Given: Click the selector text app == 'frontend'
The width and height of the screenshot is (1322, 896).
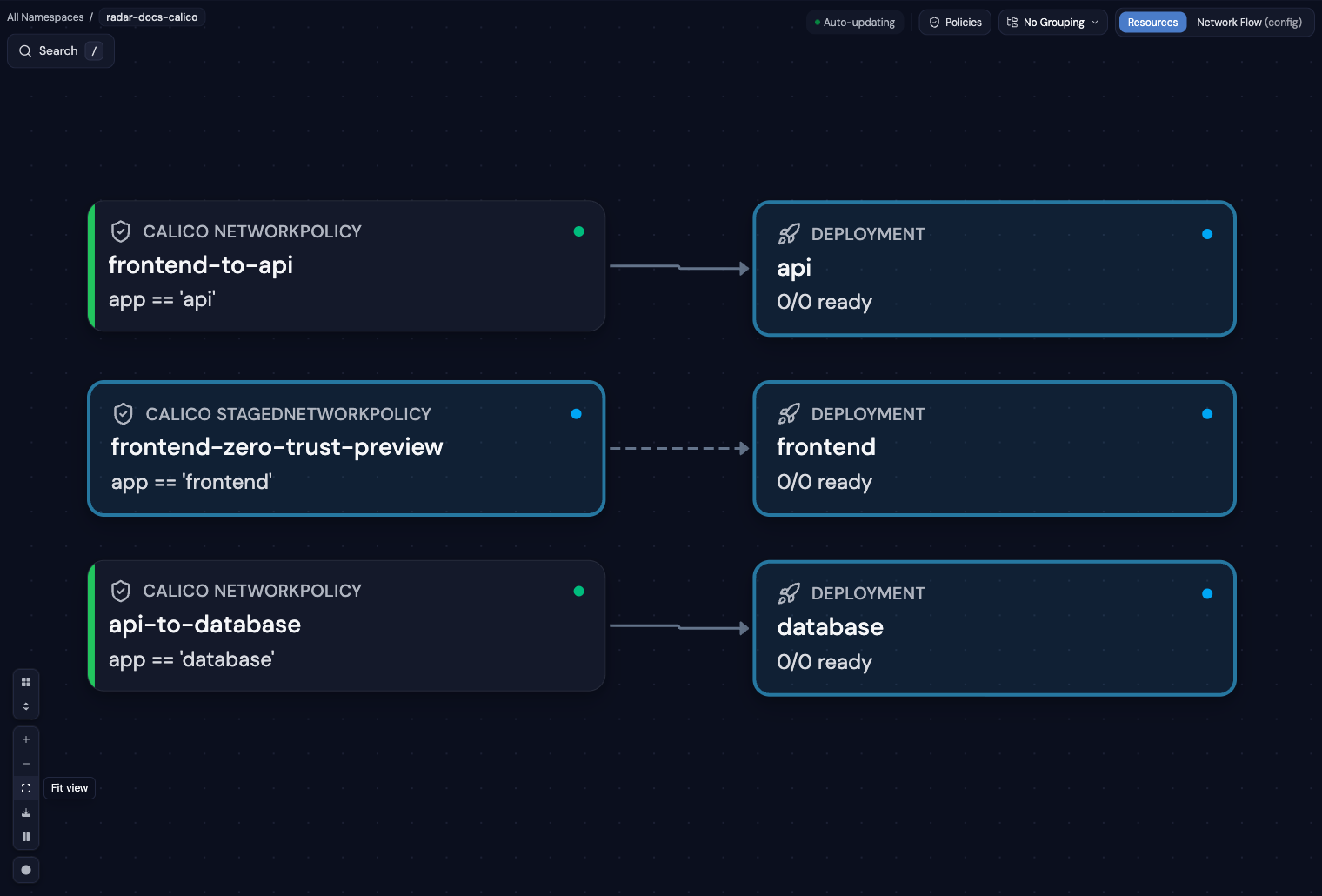Looking at the screenshot, I should pos(191,483).
